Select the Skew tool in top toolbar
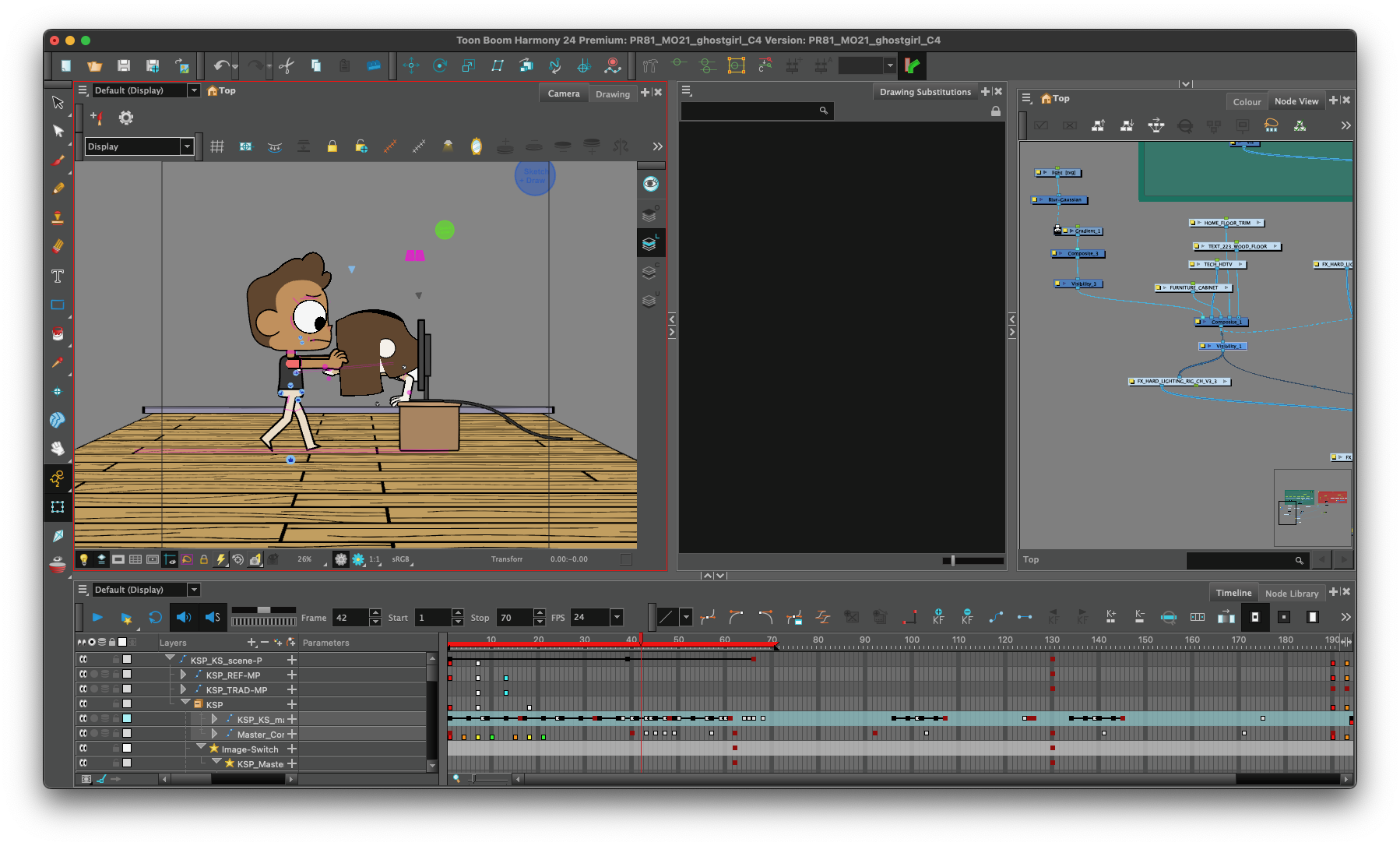Viewport: 1400px width, 846px height. tap(498, 66)
